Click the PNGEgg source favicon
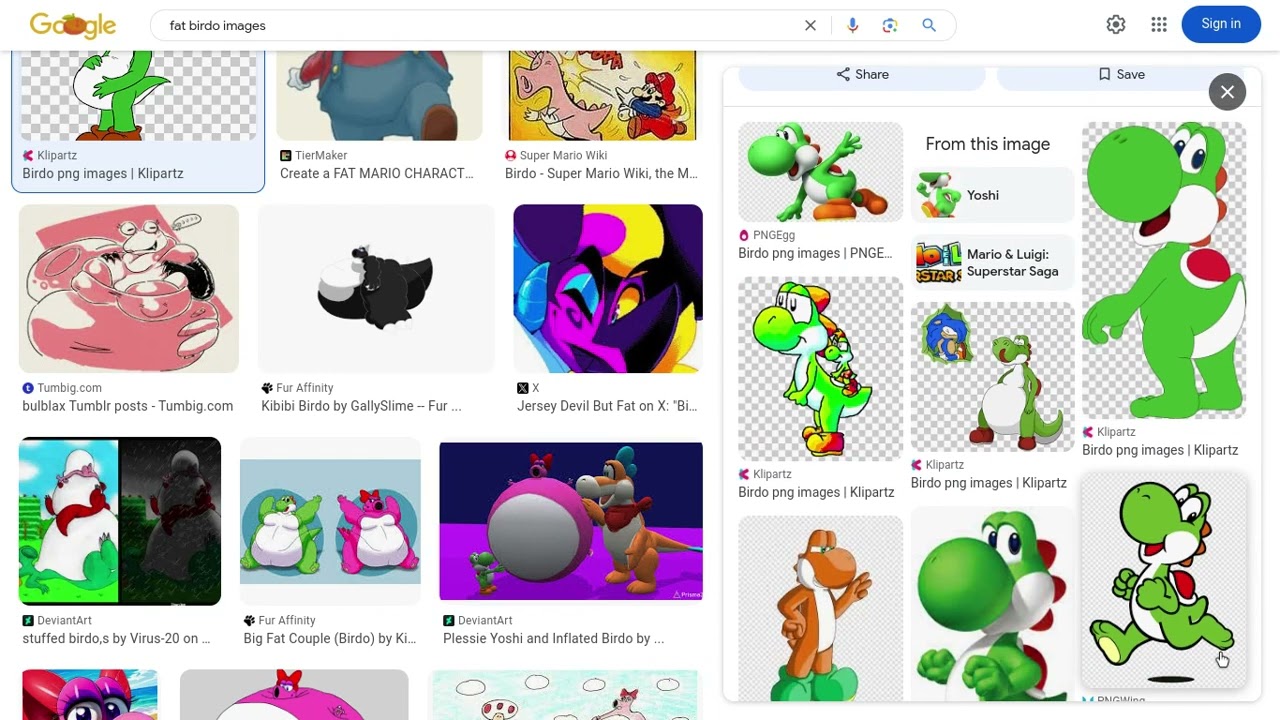The width and height of the screenshot is (1280, 720). [x=744, y=236]
